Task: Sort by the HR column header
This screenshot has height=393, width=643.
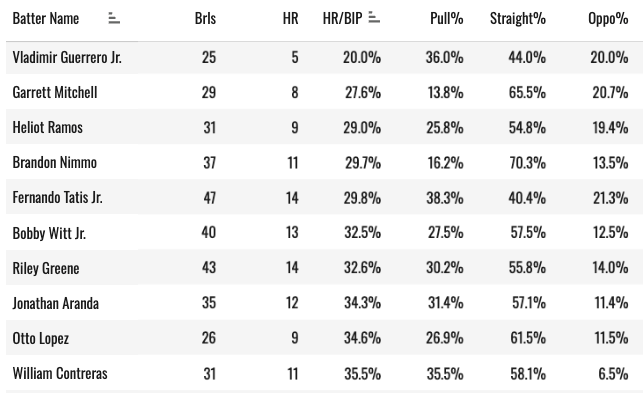Action: coord(290,18)
